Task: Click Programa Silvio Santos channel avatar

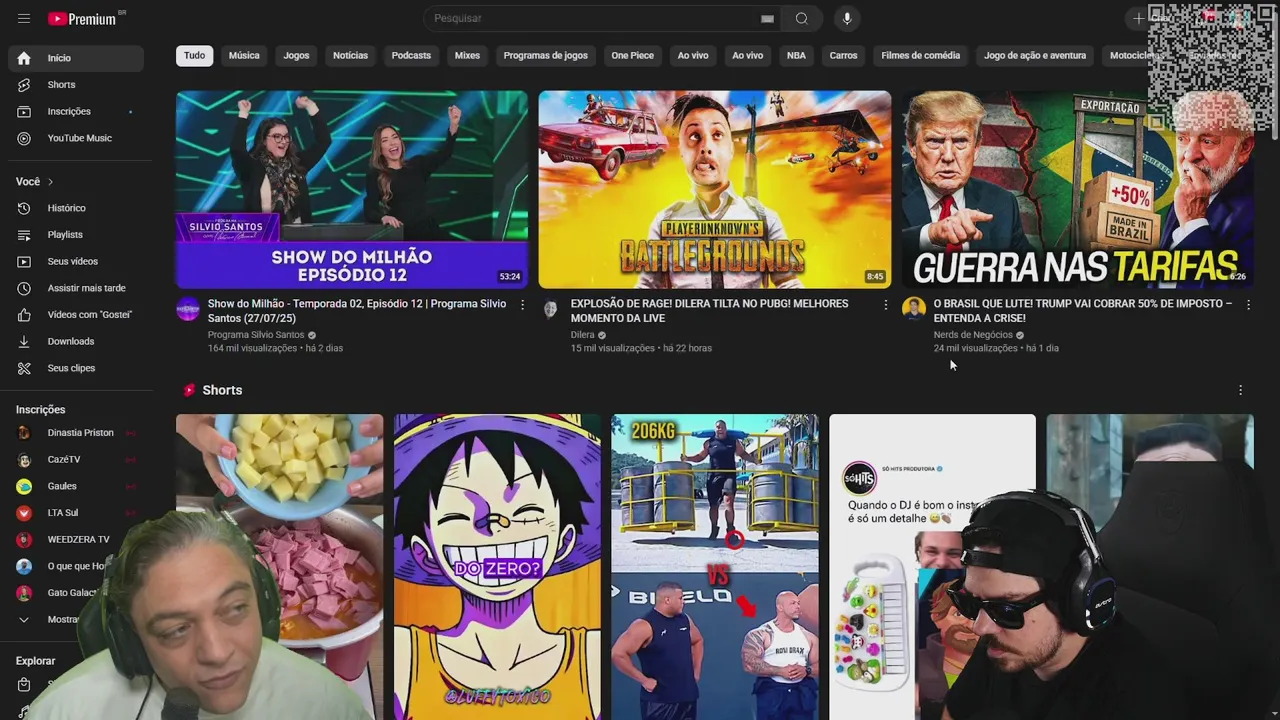Action: click(188, 309)
